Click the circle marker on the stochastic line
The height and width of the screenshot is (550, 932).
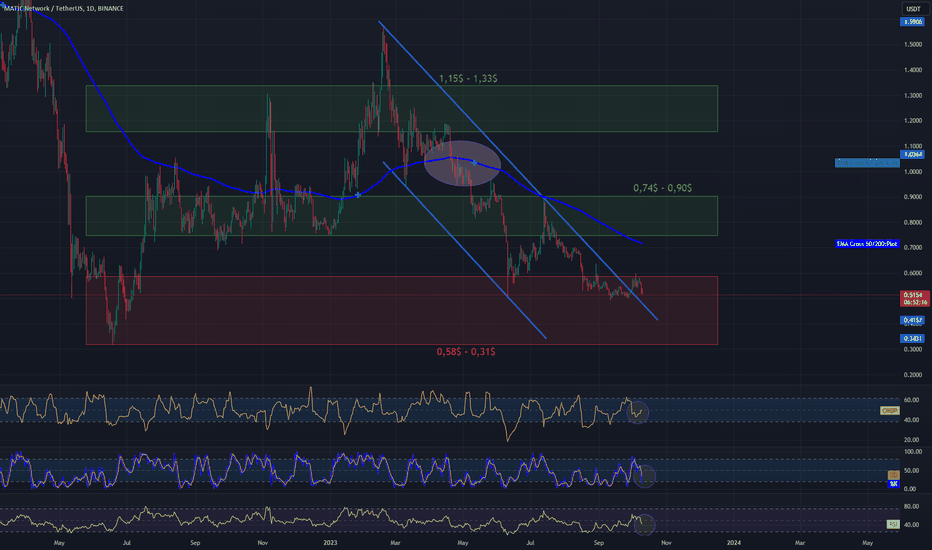pos(644,476)
